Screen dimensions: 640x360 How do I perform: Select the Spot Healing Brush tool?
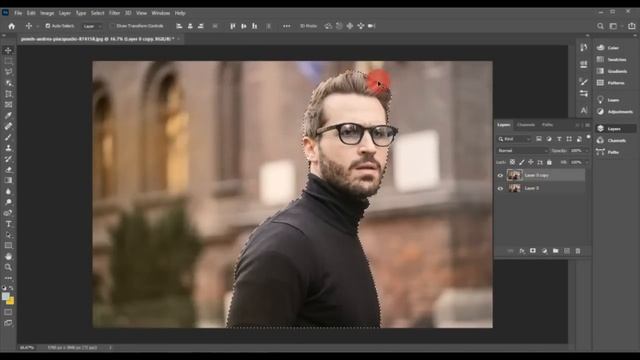click(x=8, y=127)
